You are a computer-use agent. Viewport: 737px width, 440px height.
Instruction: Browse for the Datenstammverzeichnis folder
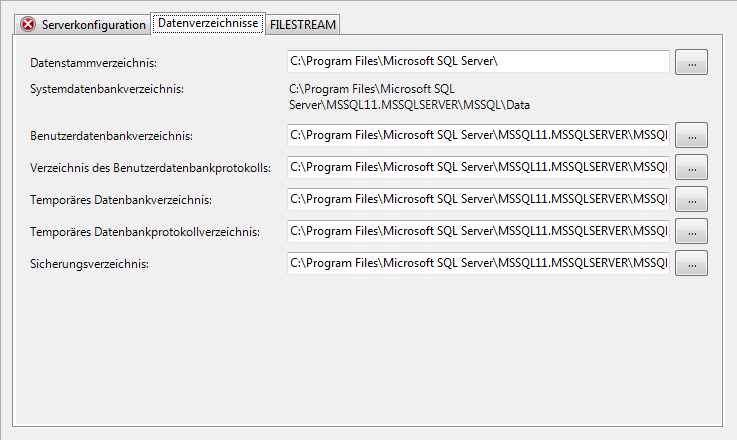[x=691, y=62]
